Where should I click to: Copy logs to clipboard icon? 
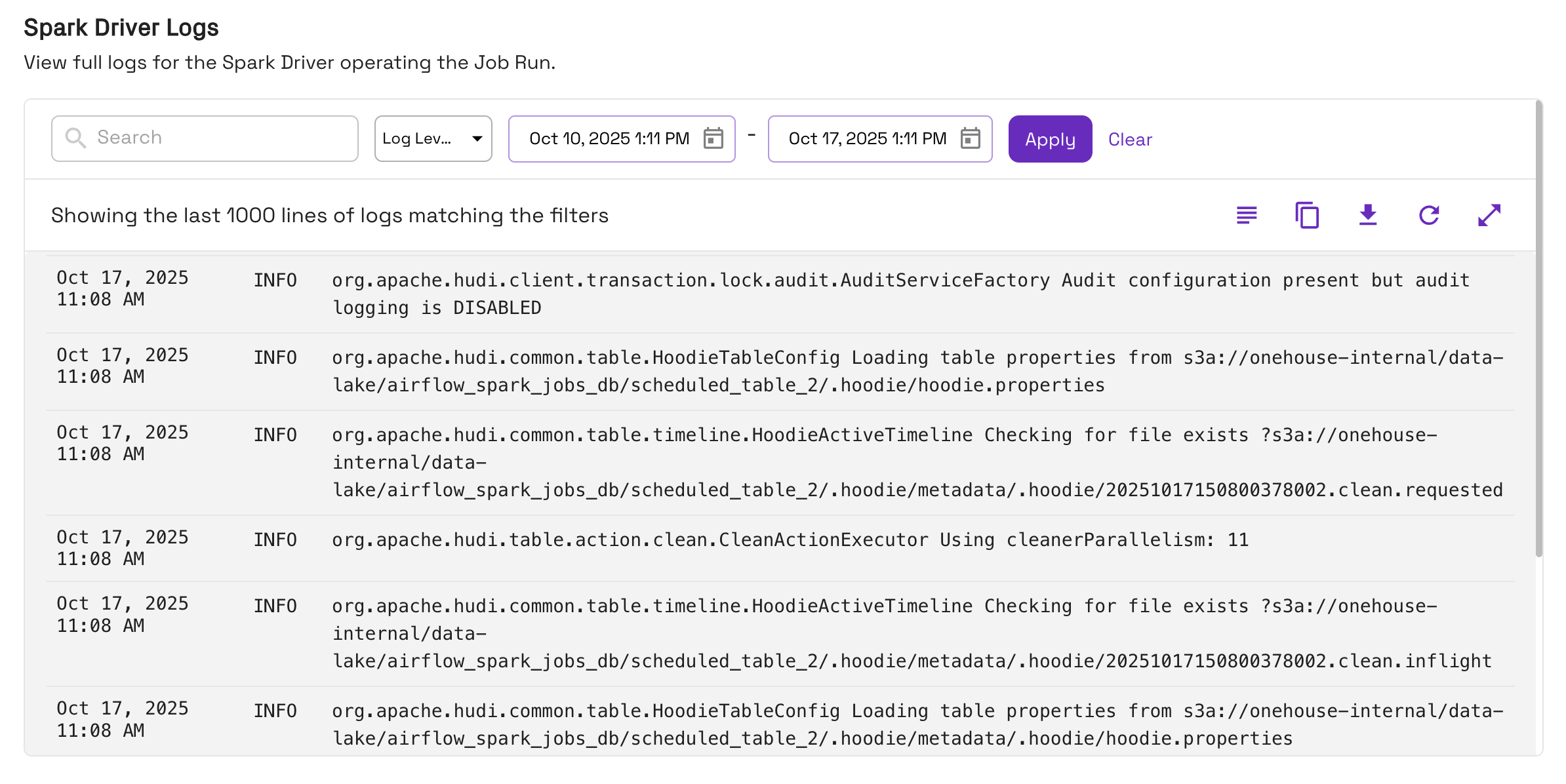tap(1306, 215)
